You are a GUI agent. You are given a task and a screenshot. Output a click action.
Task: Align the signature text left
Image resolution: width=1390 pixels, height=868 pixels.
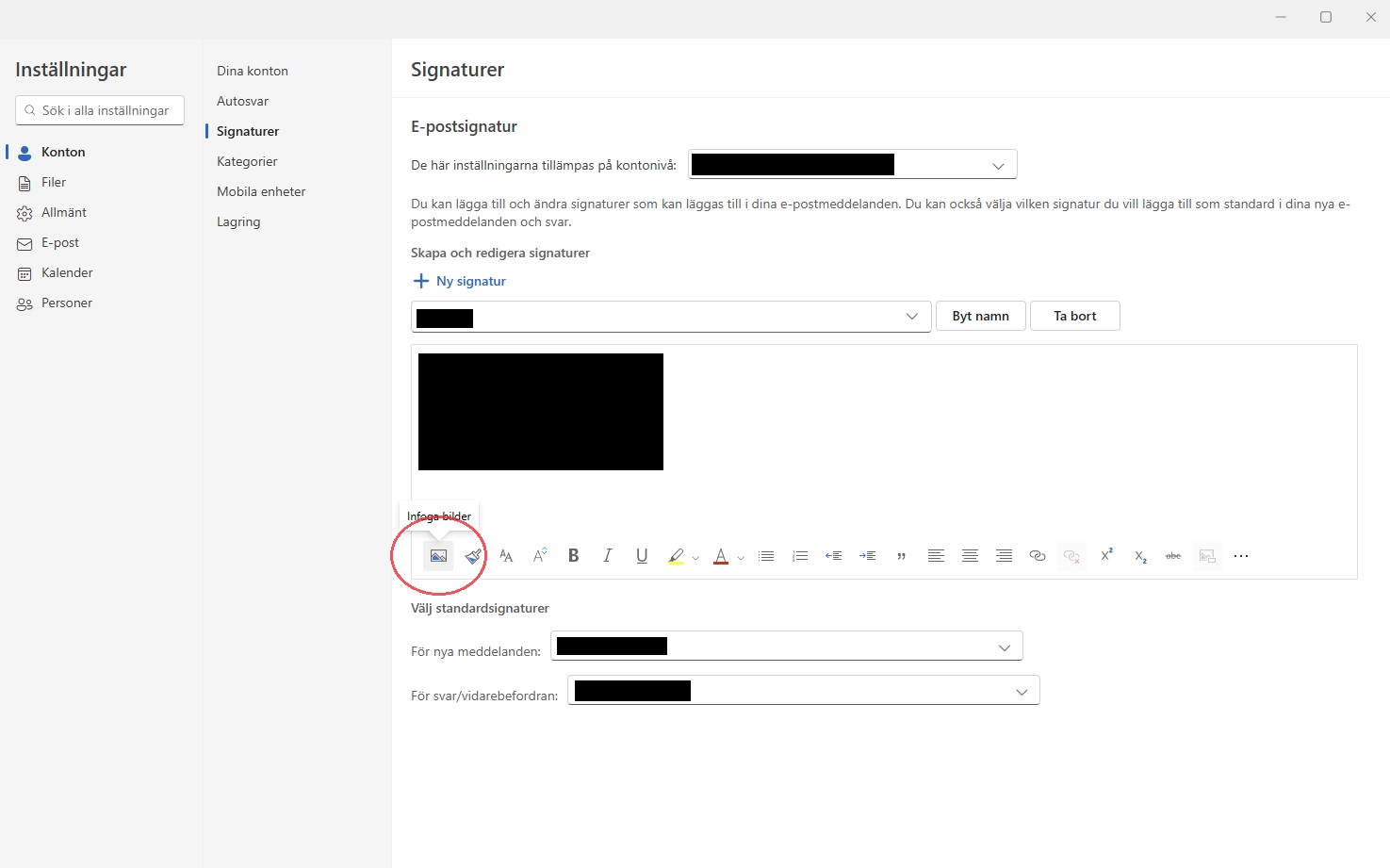pyautogui.click(x=936, y=556)
